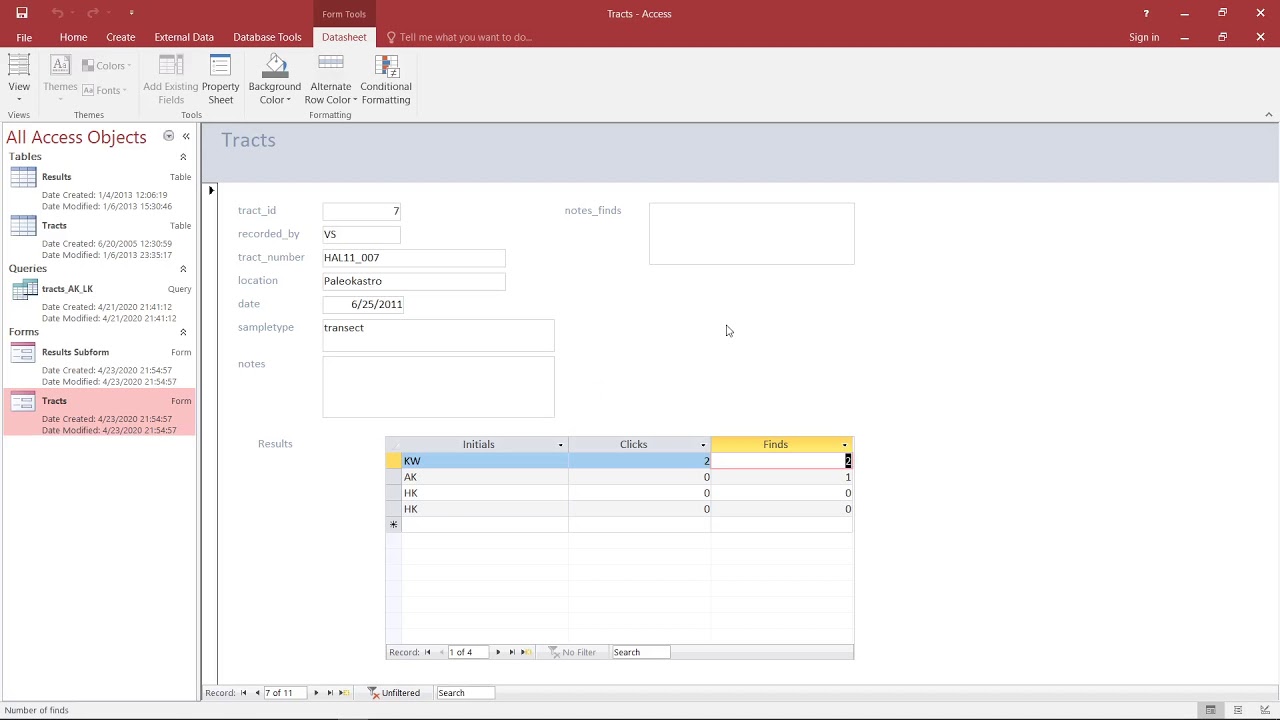This screenshot has height=720, width=1280.
Task: Save with the quick access Save icon
Action: coord(22,13)
